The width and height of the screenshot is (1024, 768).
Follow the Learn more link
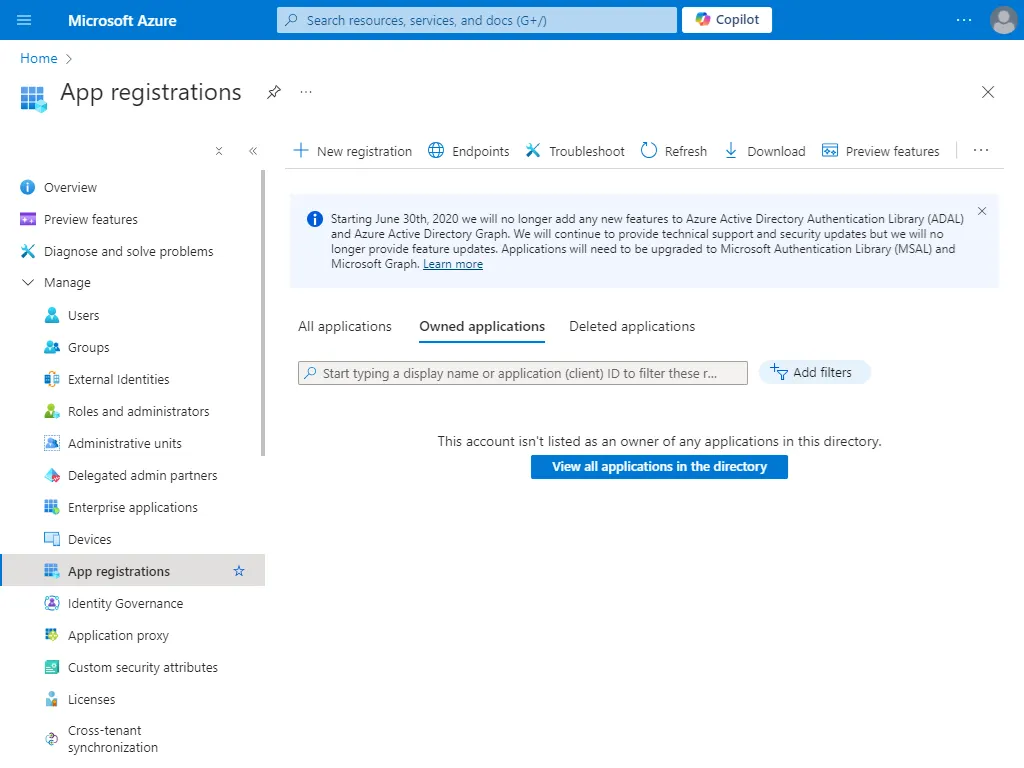(453, 264)
